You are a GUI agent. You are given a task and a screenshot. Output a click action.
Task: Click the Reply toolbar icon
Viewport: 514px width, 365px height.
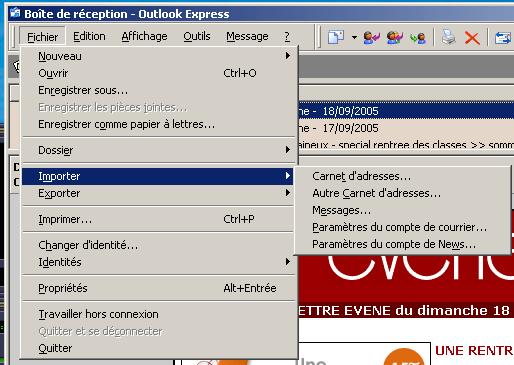[x=372, y=37]
